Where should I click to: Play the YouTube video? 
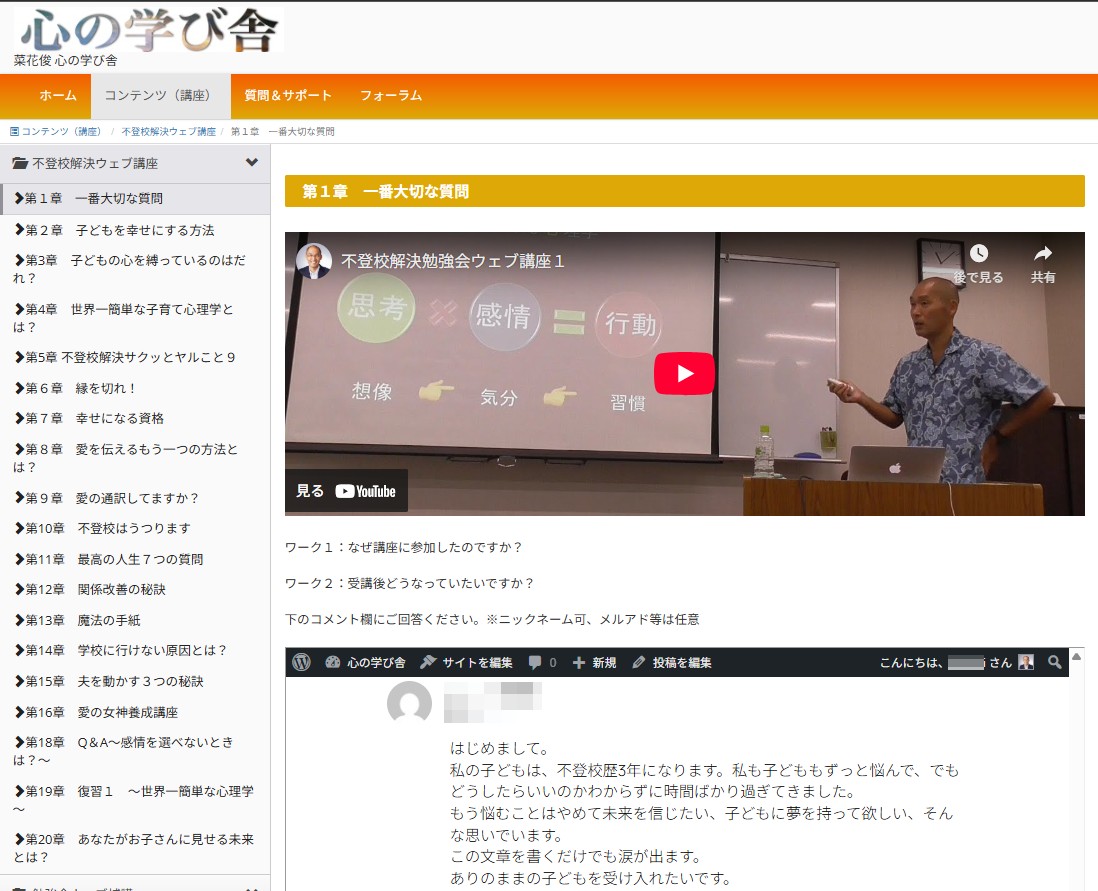(684, 374)
